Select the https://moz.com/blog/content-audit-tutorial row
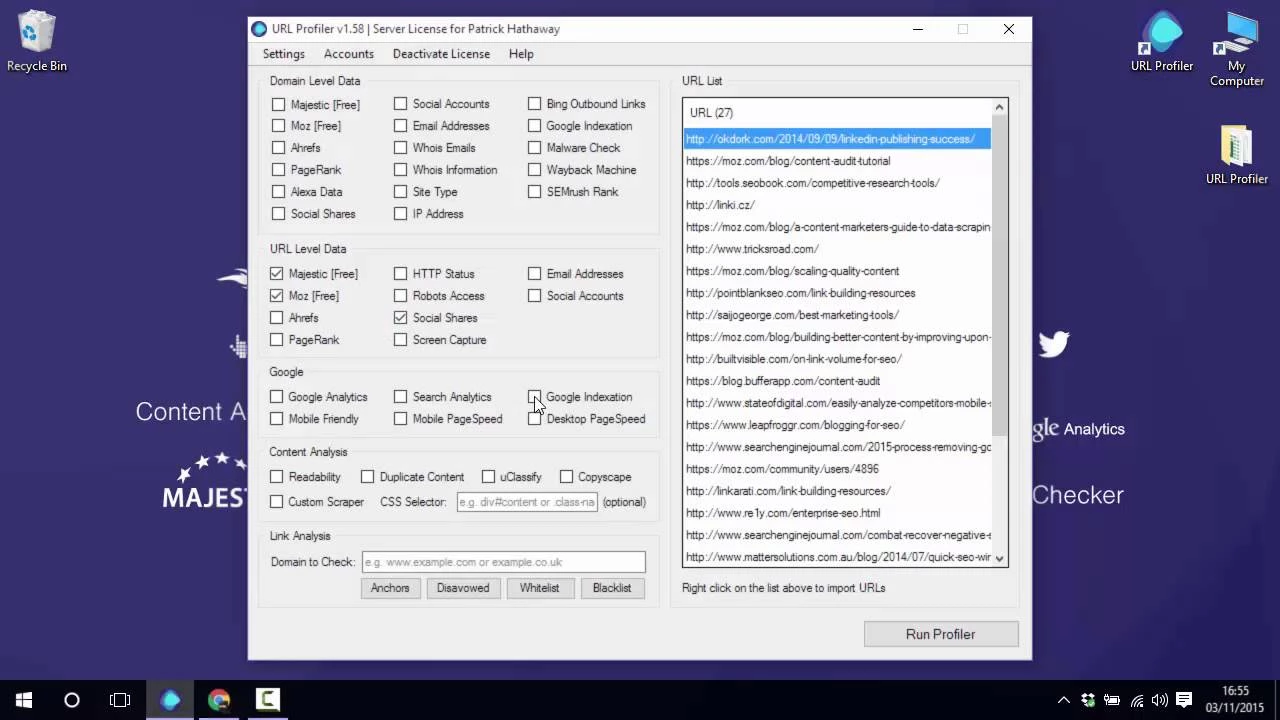This screenshot has width=1280, height=720. (837, 161)
